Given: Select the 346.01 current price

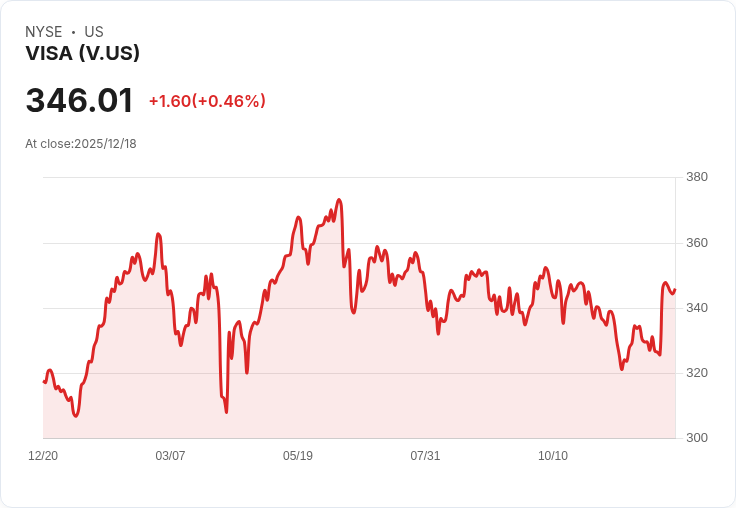Looking at the screenshot, I should point(79,100).
